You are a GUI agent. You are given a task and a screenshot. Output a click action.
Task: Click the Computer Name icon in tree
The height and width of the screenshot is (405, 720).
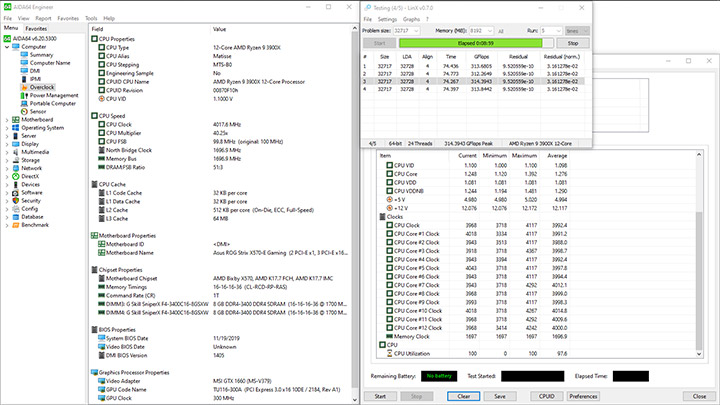(x=24, y=63)
